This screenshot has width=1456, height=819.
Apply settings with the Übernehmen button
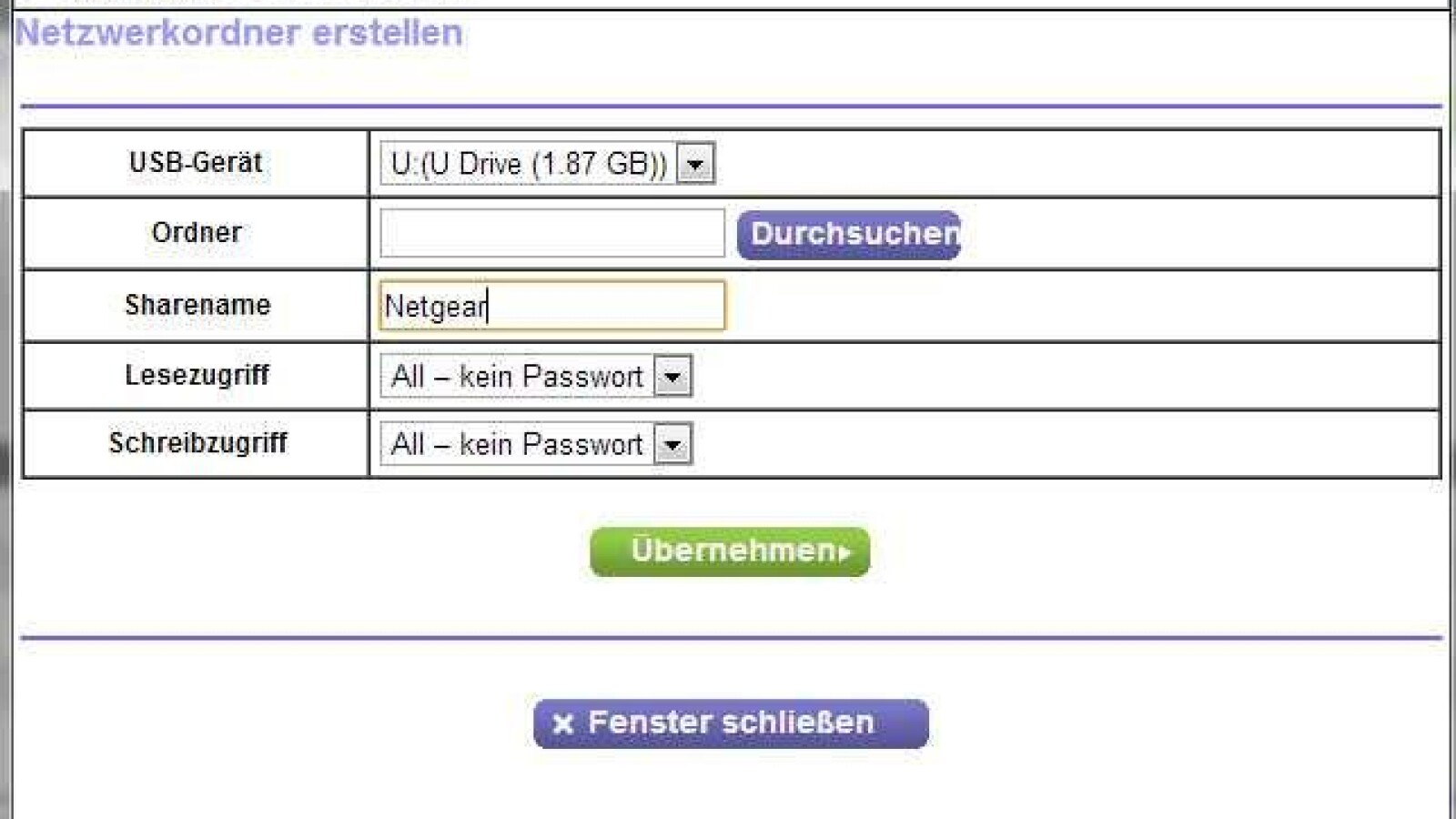728,551
